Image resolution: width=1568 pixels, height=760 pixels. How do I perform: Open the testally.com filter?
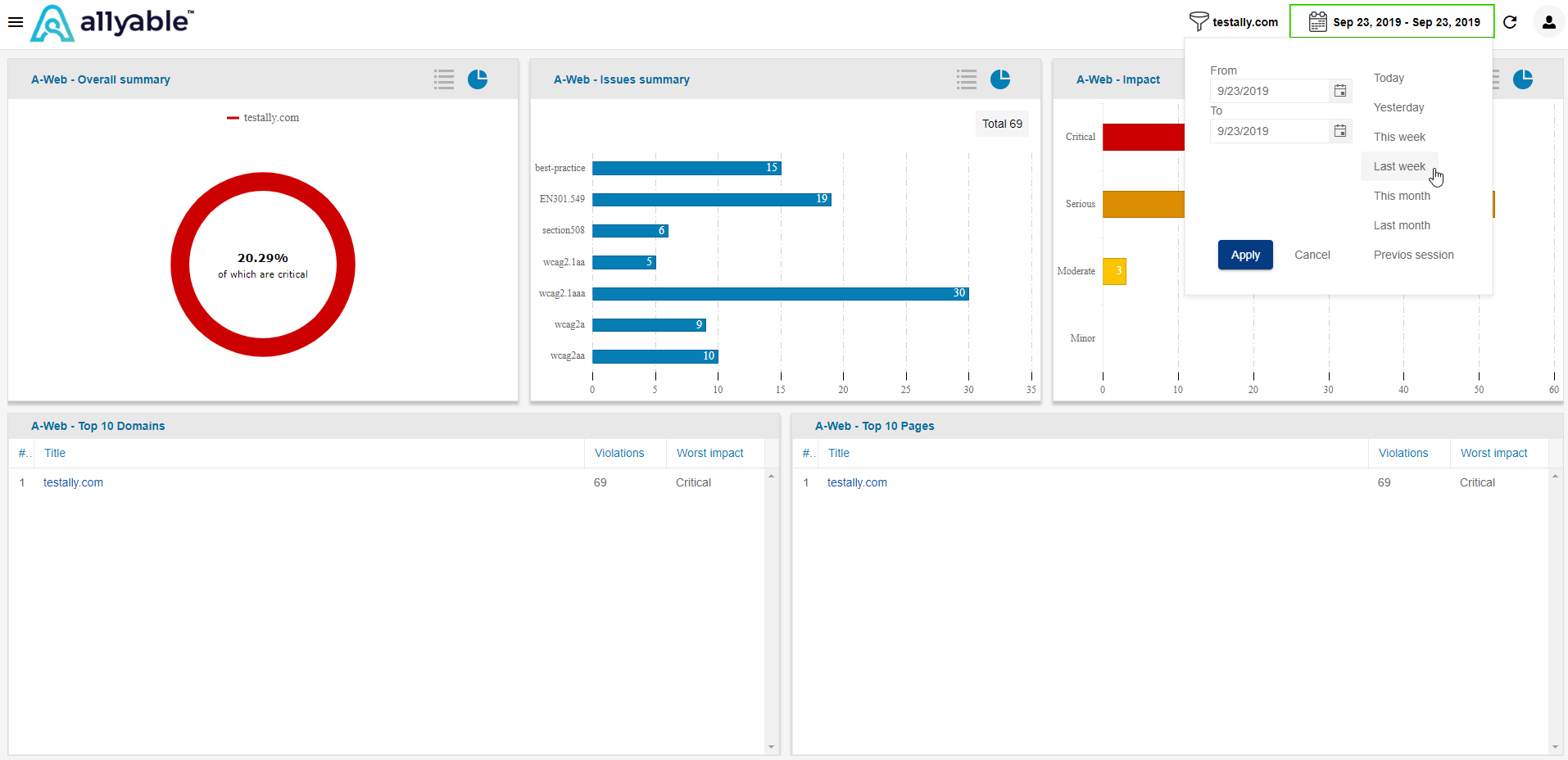(x=1234, y=21)
